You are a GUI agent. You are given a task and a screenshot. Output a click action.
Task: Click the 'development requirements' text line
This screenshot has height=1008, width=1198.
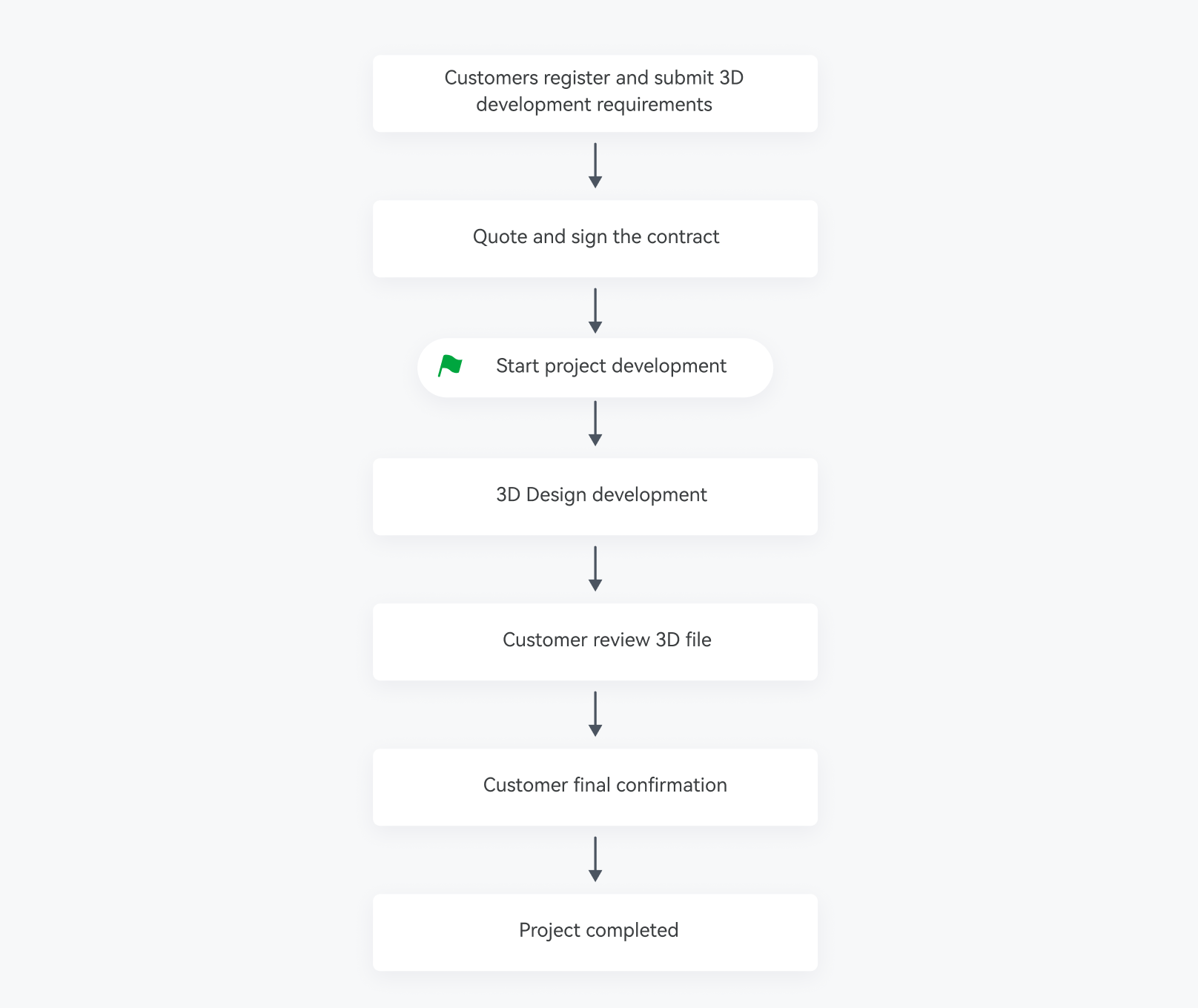pos(594,105)
